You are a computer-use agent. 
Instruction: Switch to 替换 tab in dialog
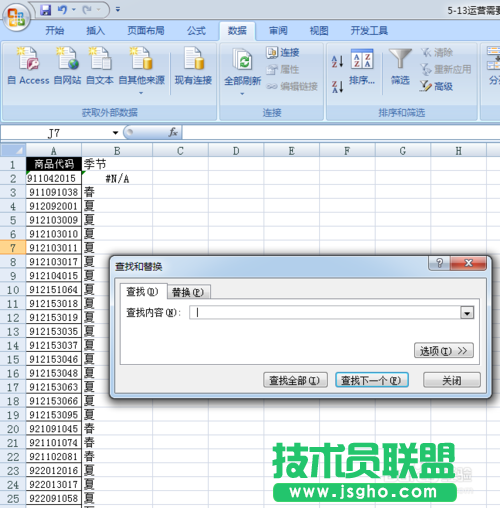tap(188, 292)
